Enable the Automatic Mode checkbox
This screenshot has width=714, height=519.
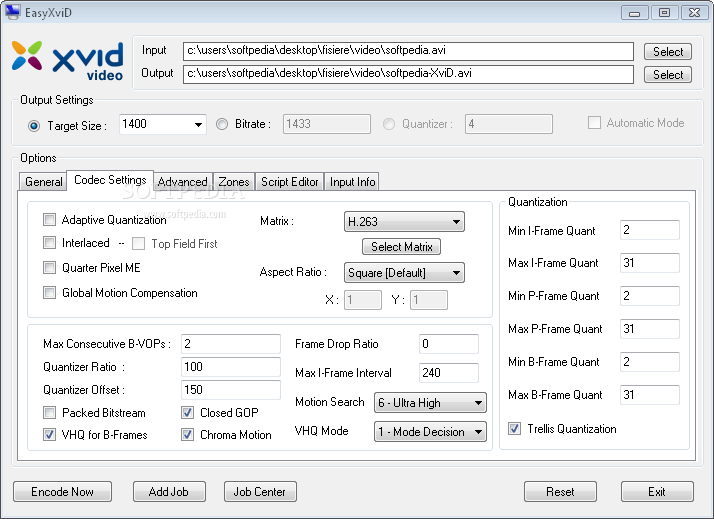[594, 122]
